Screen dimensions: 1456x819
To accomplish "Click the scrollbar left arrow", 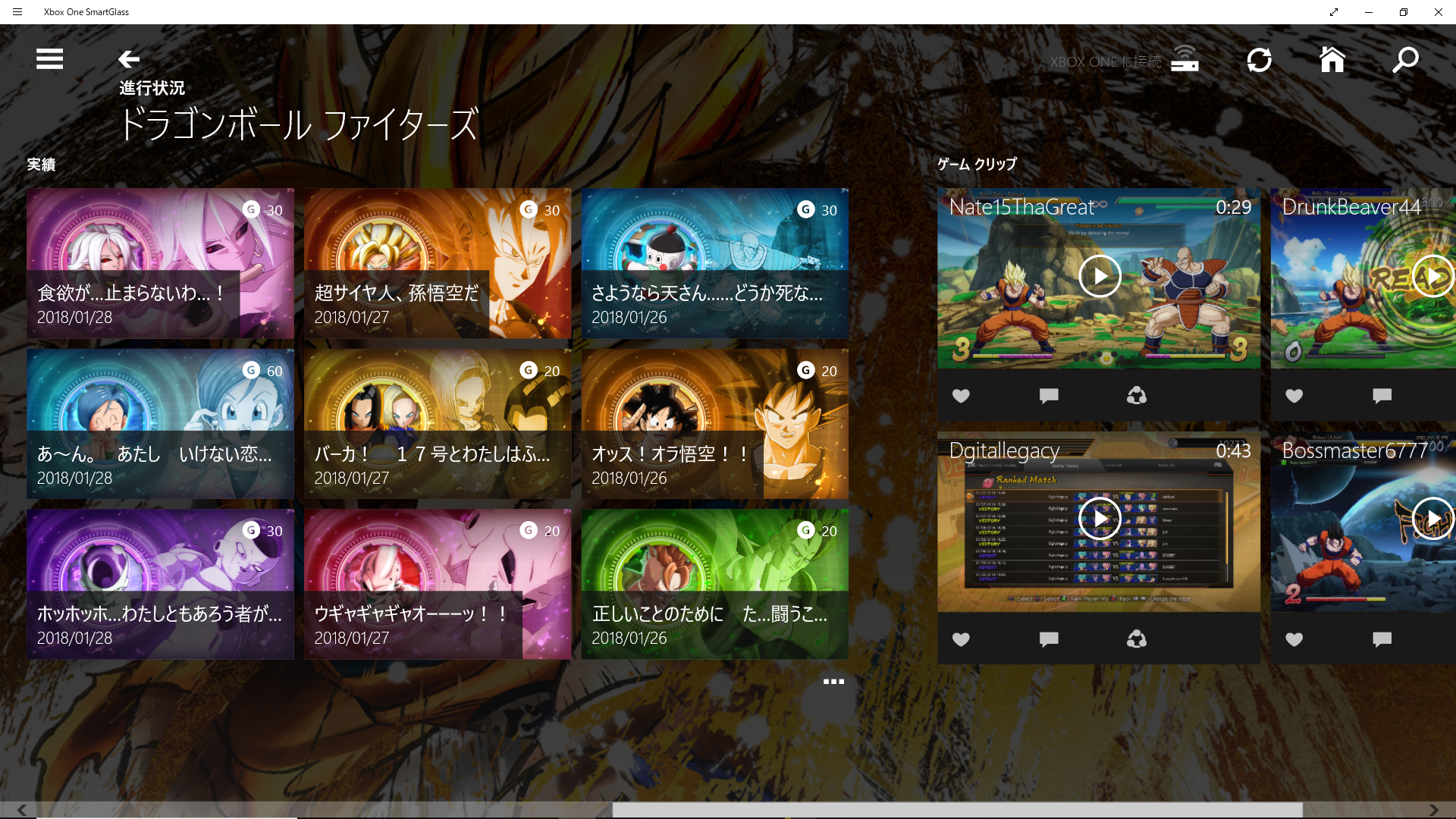I will click(22, 810).
